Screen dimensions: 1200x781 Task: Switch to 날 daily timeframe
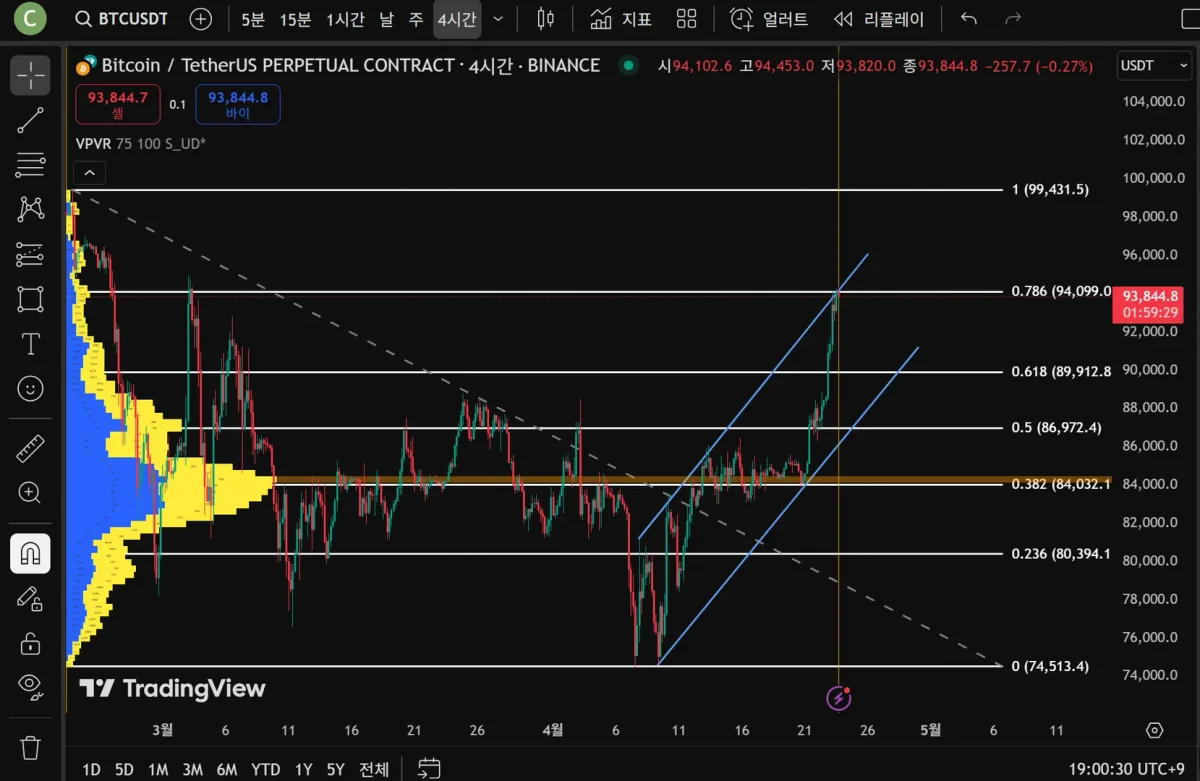tap(386, 19)
